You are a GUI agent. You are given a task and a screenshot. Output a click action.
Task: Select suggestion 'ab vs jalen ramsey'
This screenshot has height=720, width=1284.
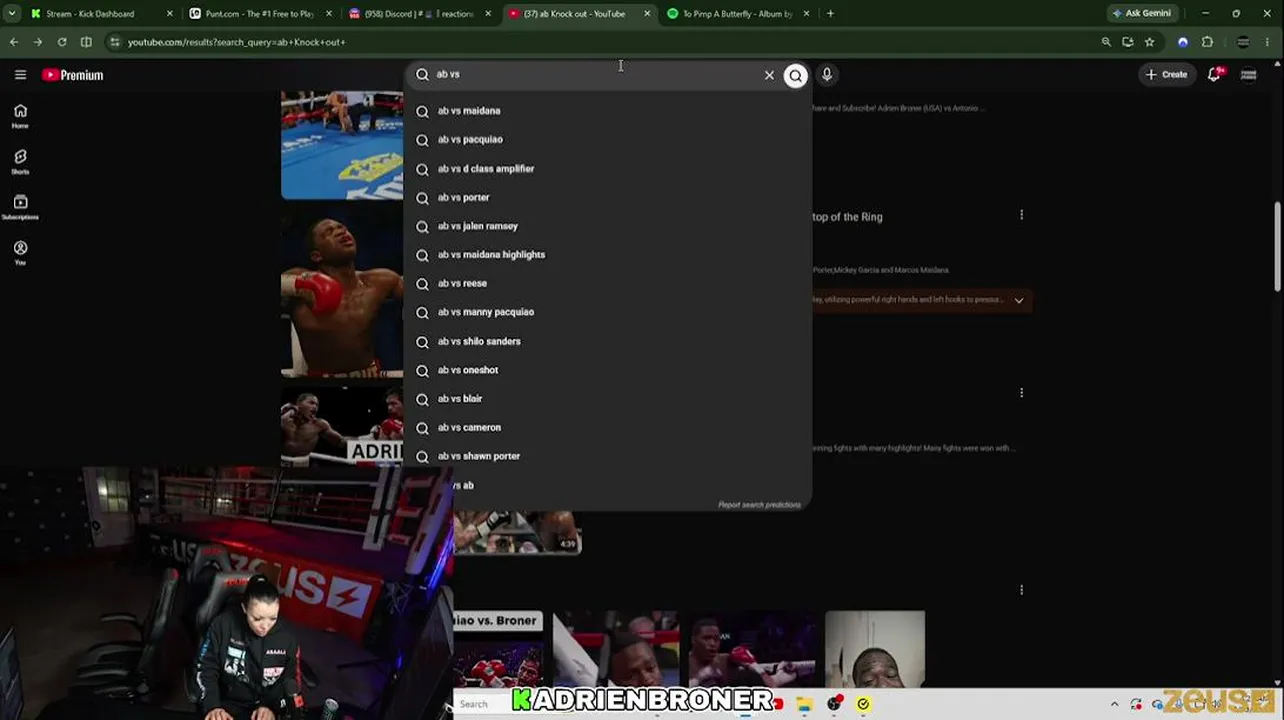[x=608, y=226]
